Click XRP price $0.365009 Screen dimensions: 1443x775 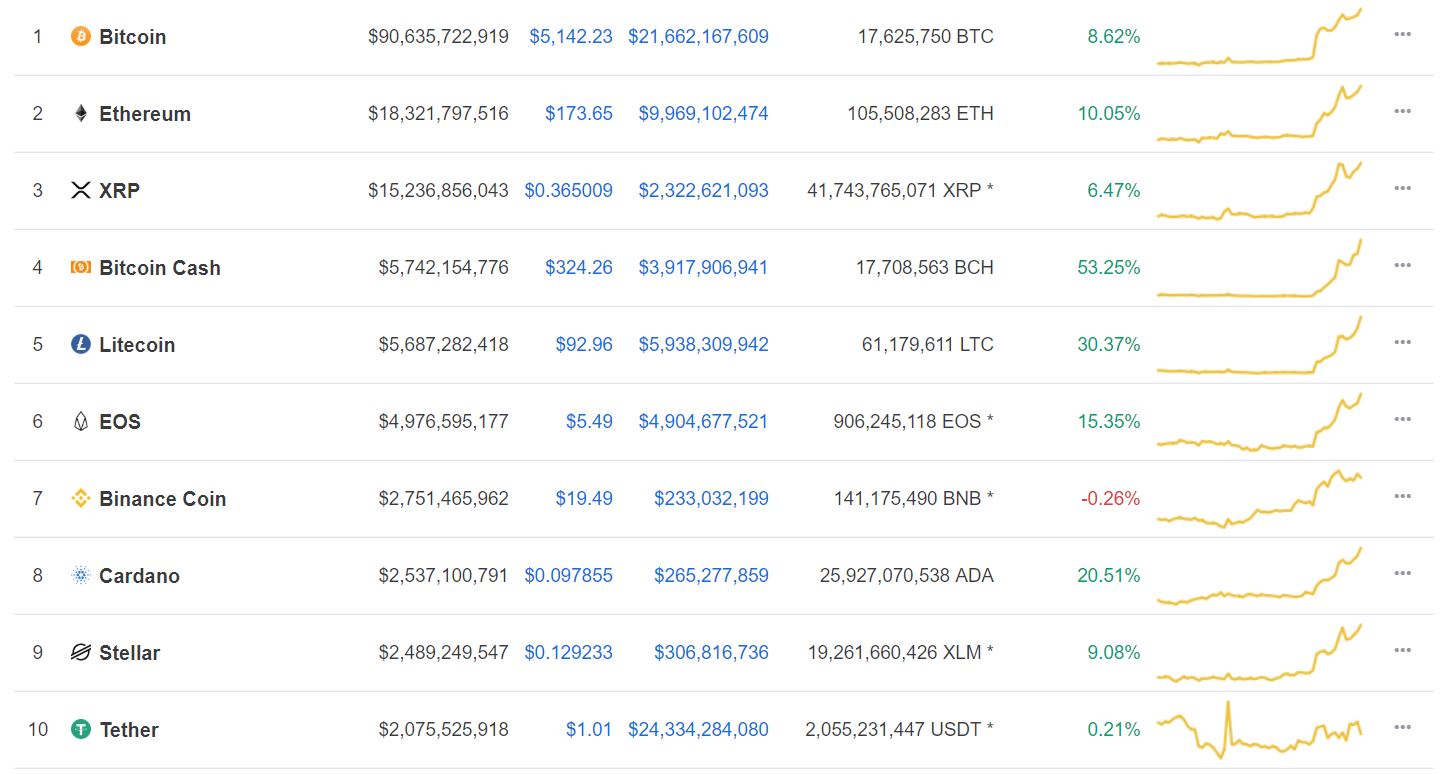(569, 190)
